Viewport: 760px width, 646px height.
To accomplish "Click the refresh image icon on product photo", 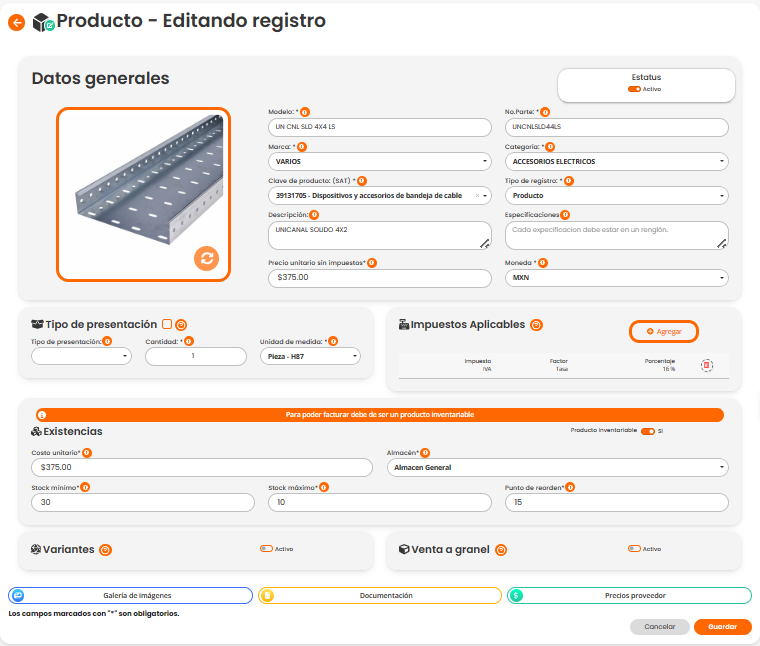I will 206,258.
